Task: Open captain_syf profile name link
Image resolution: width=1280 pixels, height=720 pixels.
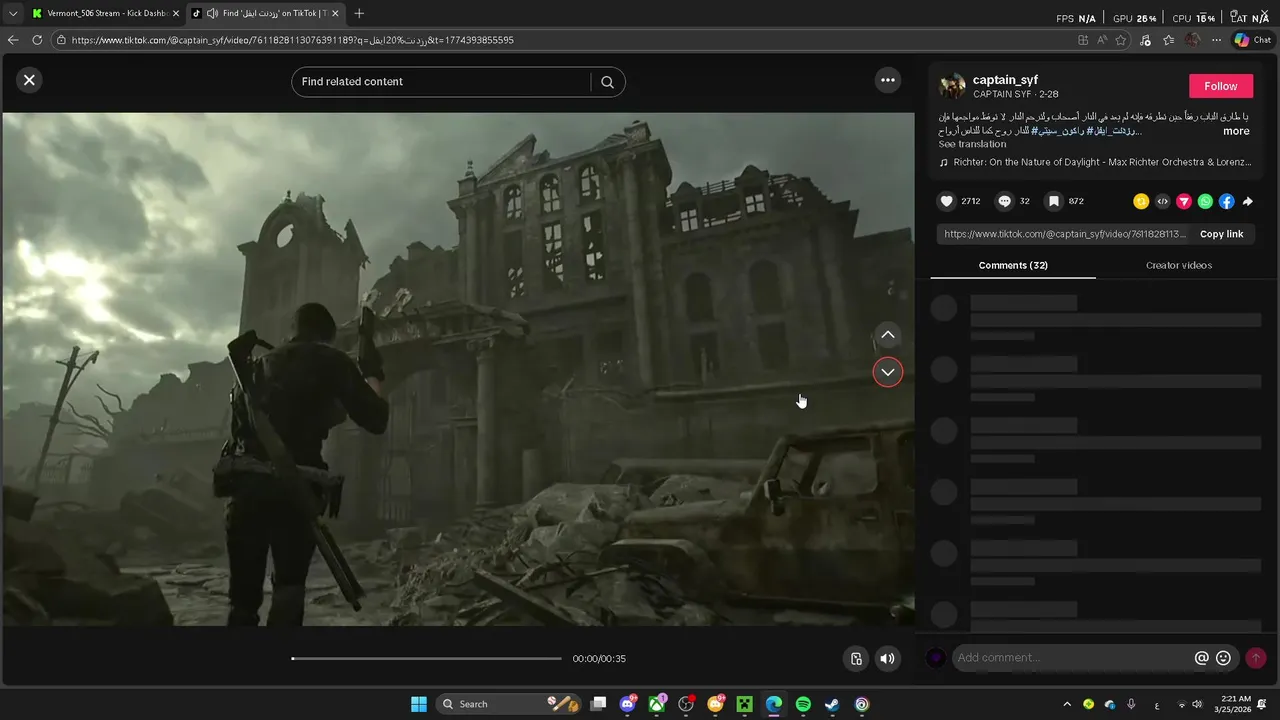Action: 1005,80
